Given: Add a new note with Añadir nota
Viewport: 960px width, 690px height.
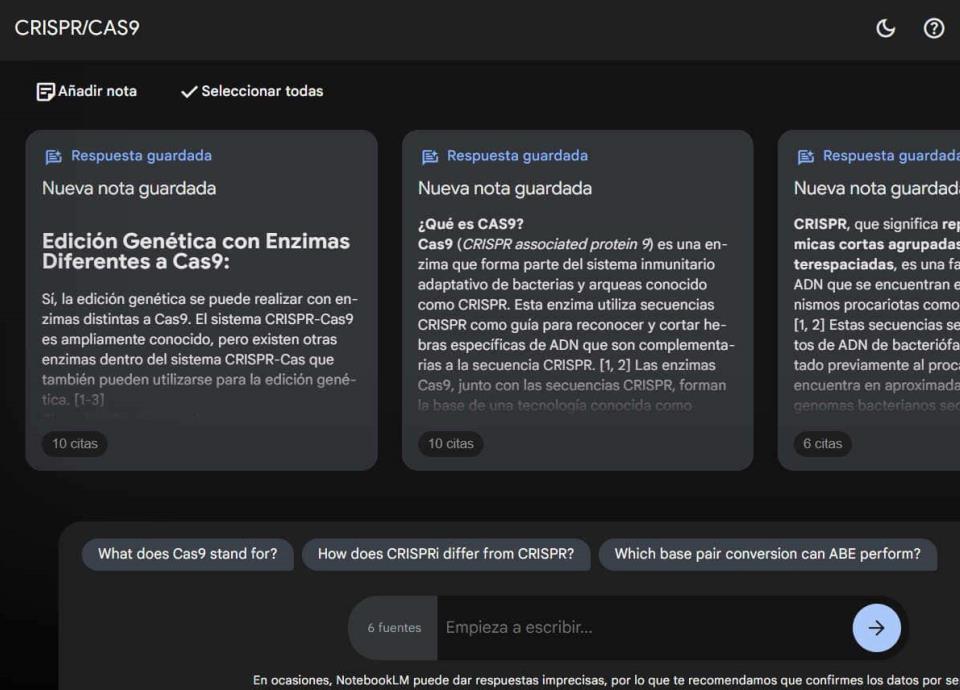Looking at the screenshot, I should click(86, 91).
